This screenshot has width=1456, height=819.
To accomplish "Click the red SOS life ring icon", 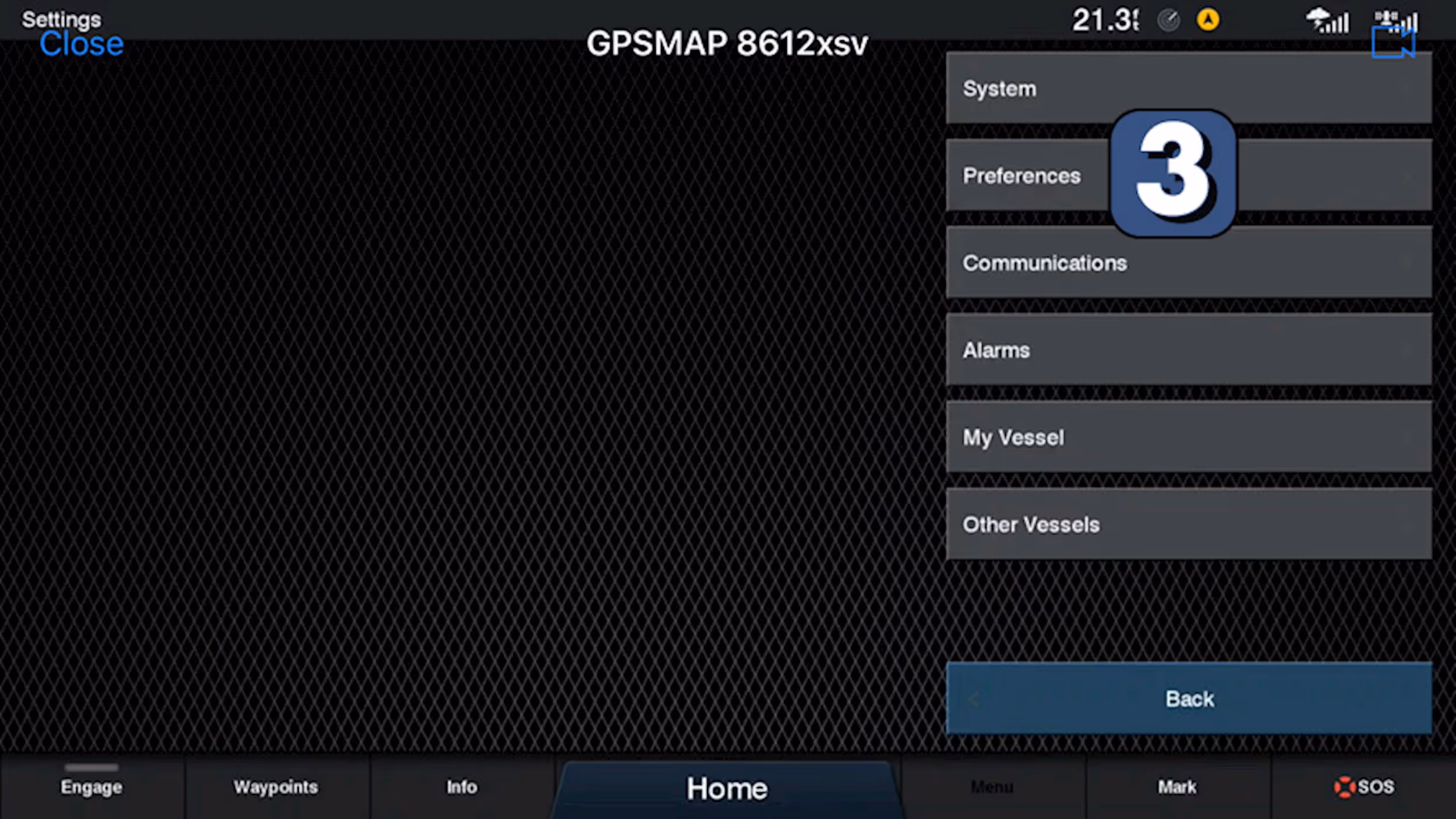I will pyautogui.click(x=1344, y=787).
